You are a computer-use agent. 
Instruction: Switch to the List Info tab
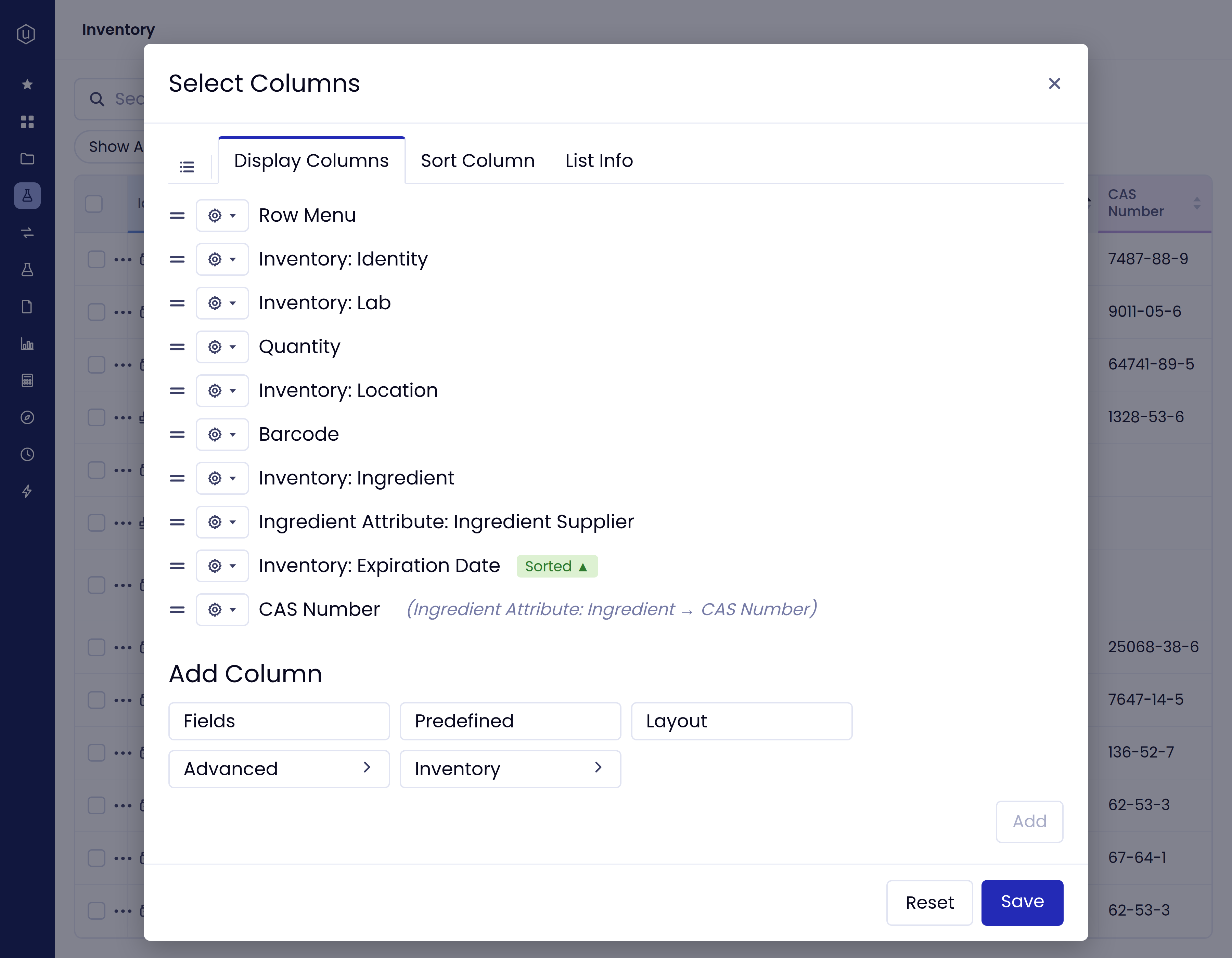point(599,161)
